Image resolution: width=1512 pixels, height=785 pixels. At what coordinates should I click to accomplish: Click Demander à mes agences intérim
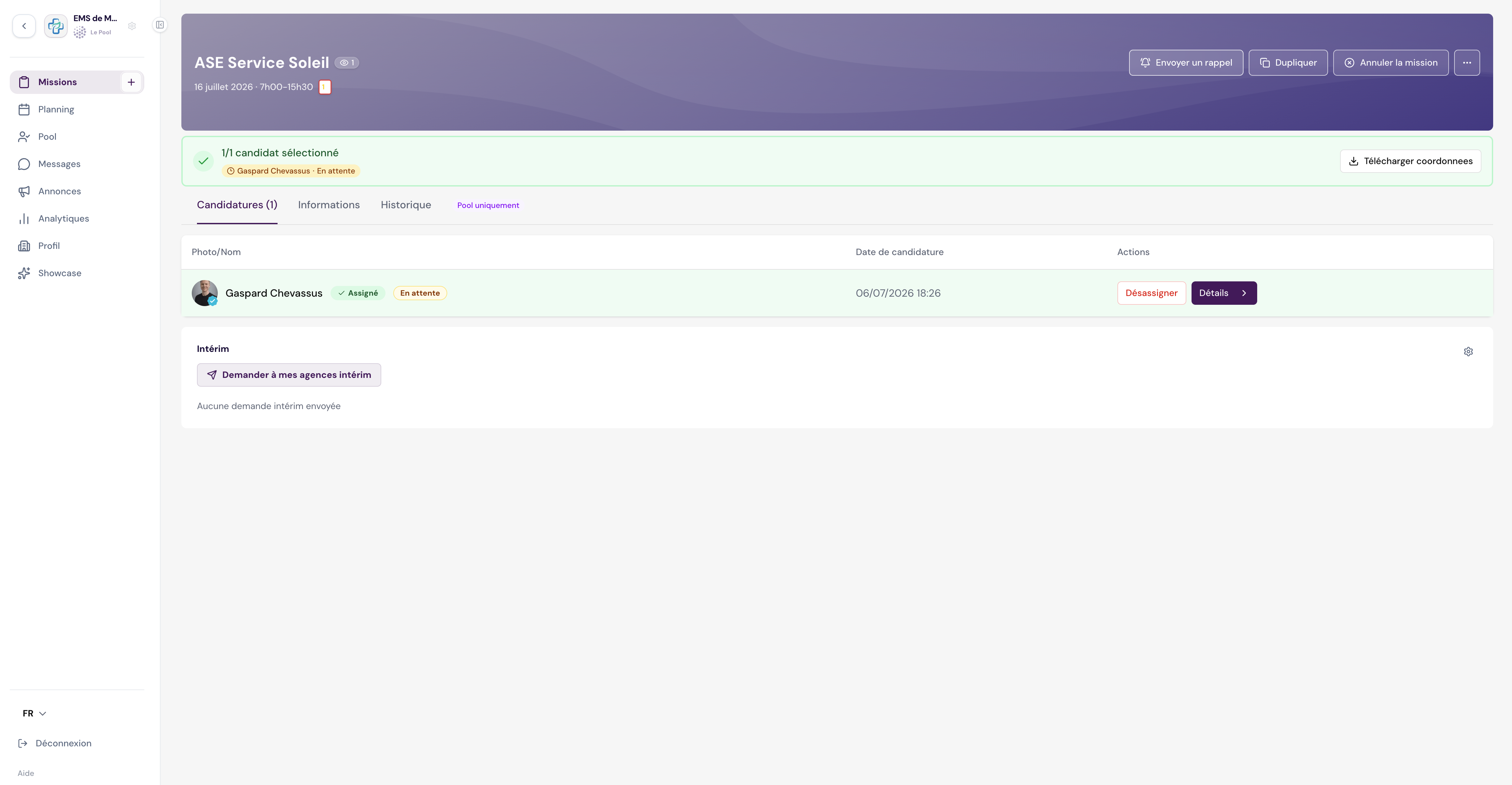[x=289, y=375]
